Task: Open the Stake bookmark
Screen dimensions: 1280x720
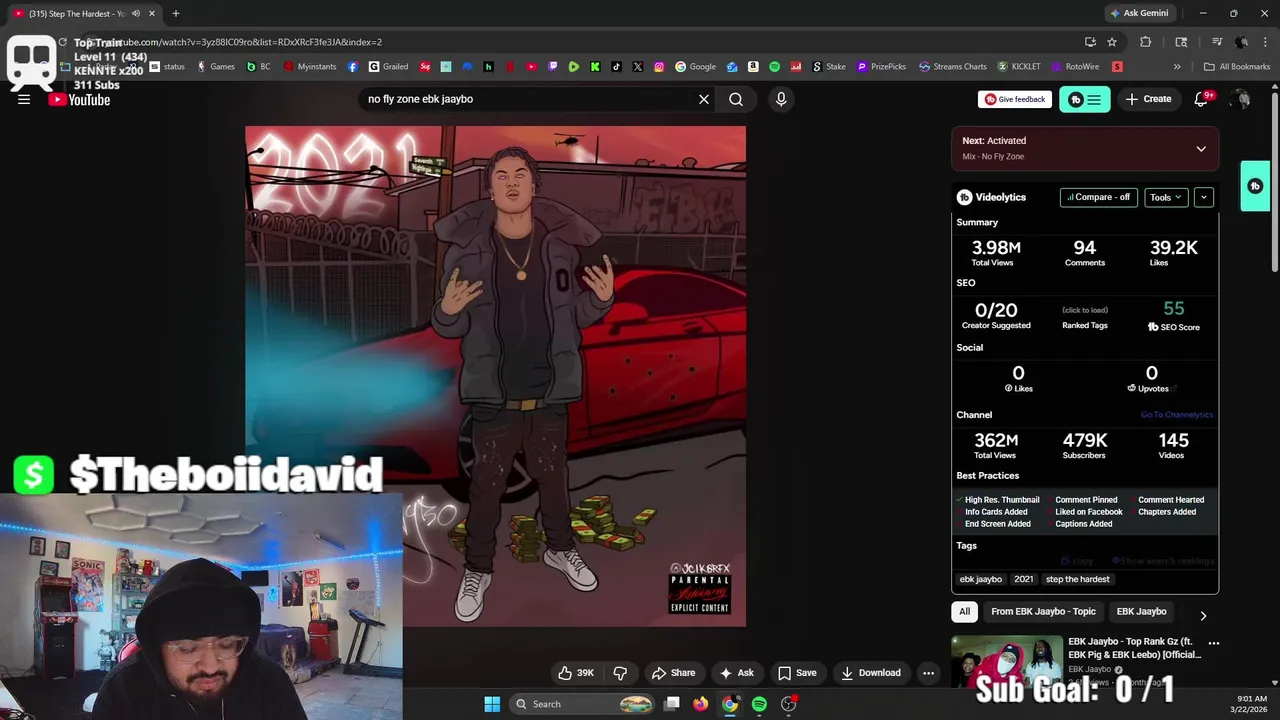Action: (x=828, y=67)
